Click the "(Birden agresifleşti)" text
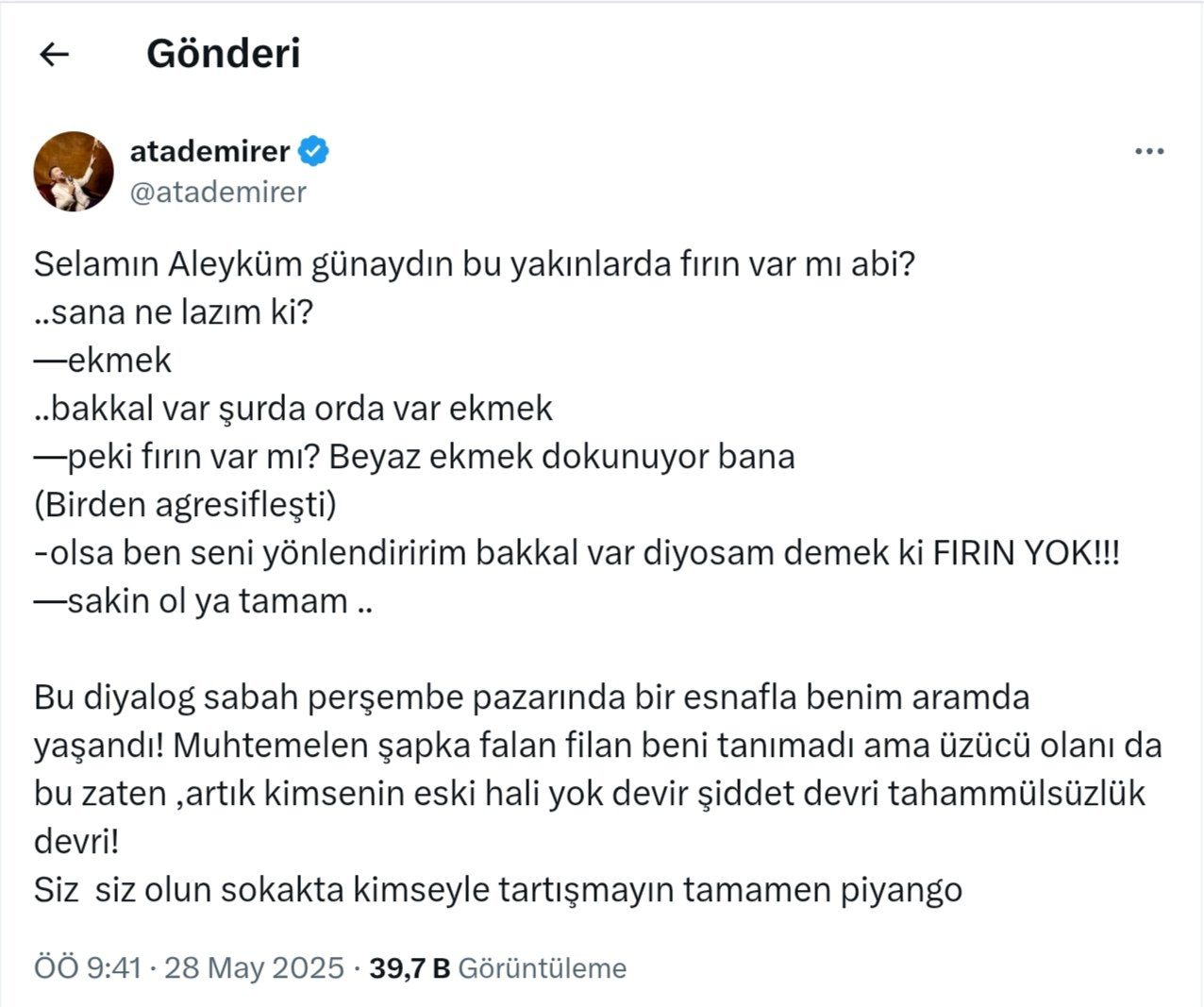 (x=185, y=505)
